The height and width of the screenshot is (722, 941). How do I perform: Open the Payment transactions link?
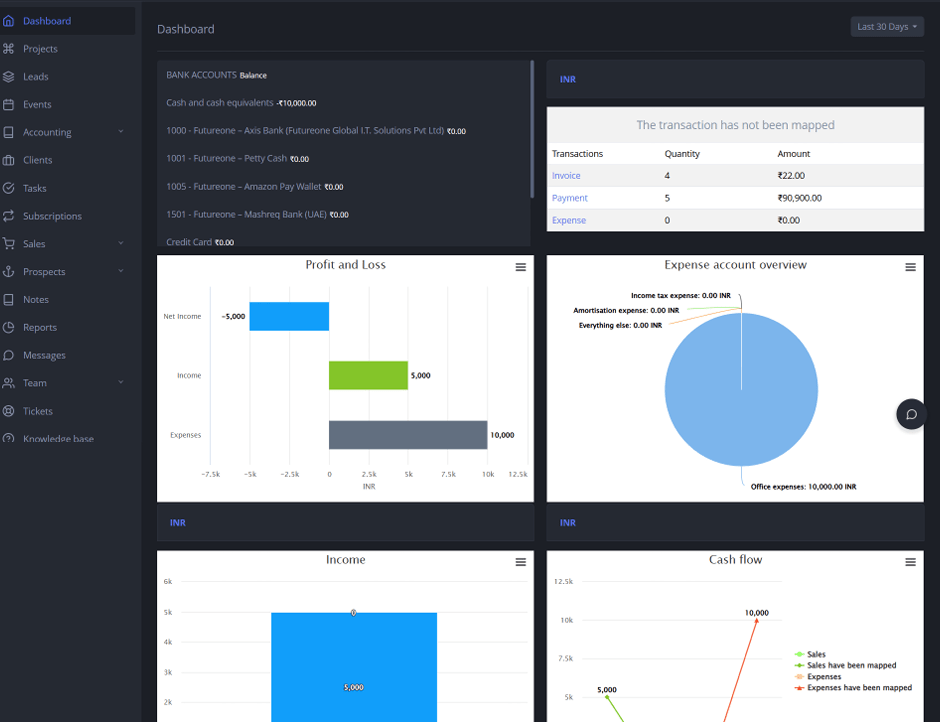[570, 198]
